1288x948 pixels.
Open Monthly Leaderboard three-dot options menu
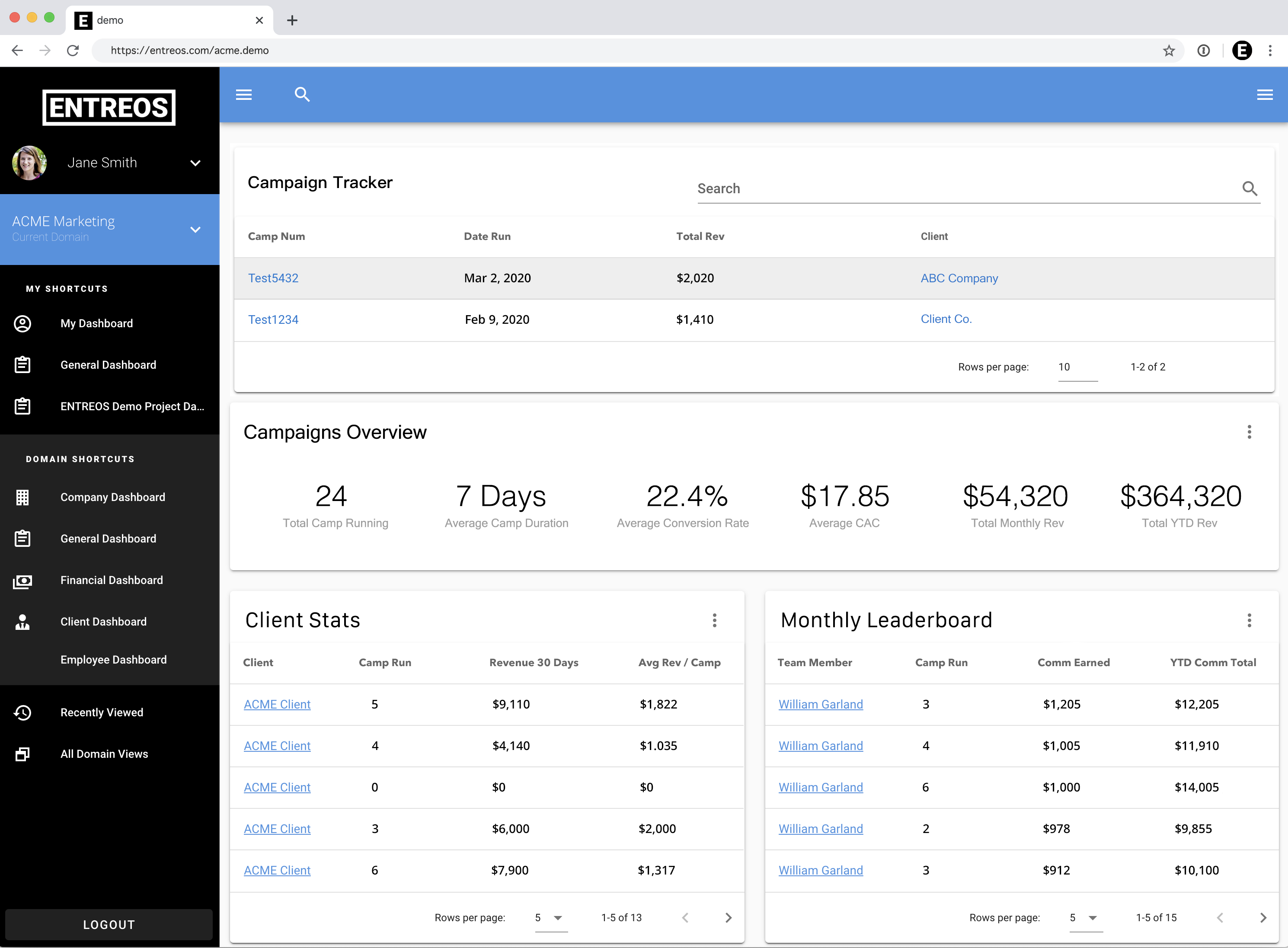(x=1249, y=620)
